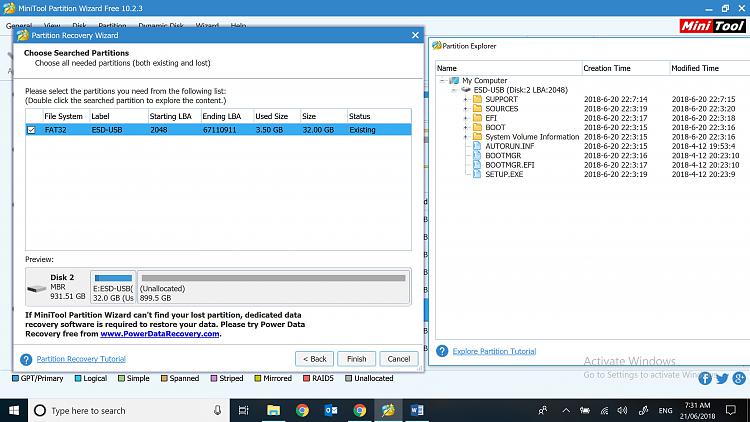Collapse the ESD-USB disk node
The image size is (750, 422).
pos(454,90)
